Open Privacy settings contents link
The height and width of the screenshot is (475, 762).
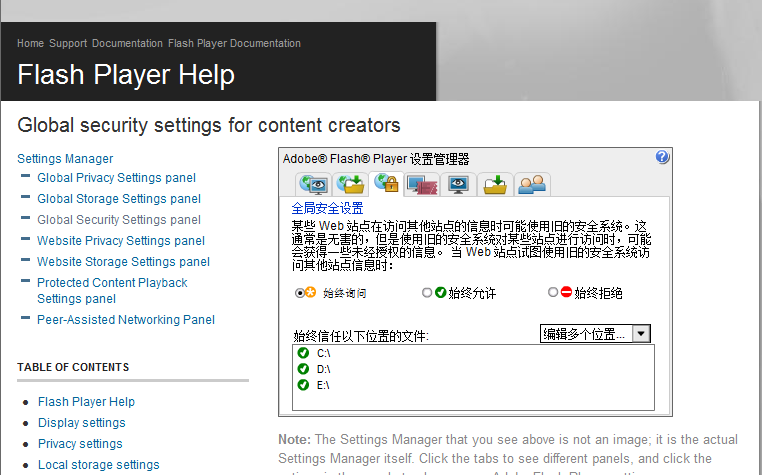coord(80,443)
